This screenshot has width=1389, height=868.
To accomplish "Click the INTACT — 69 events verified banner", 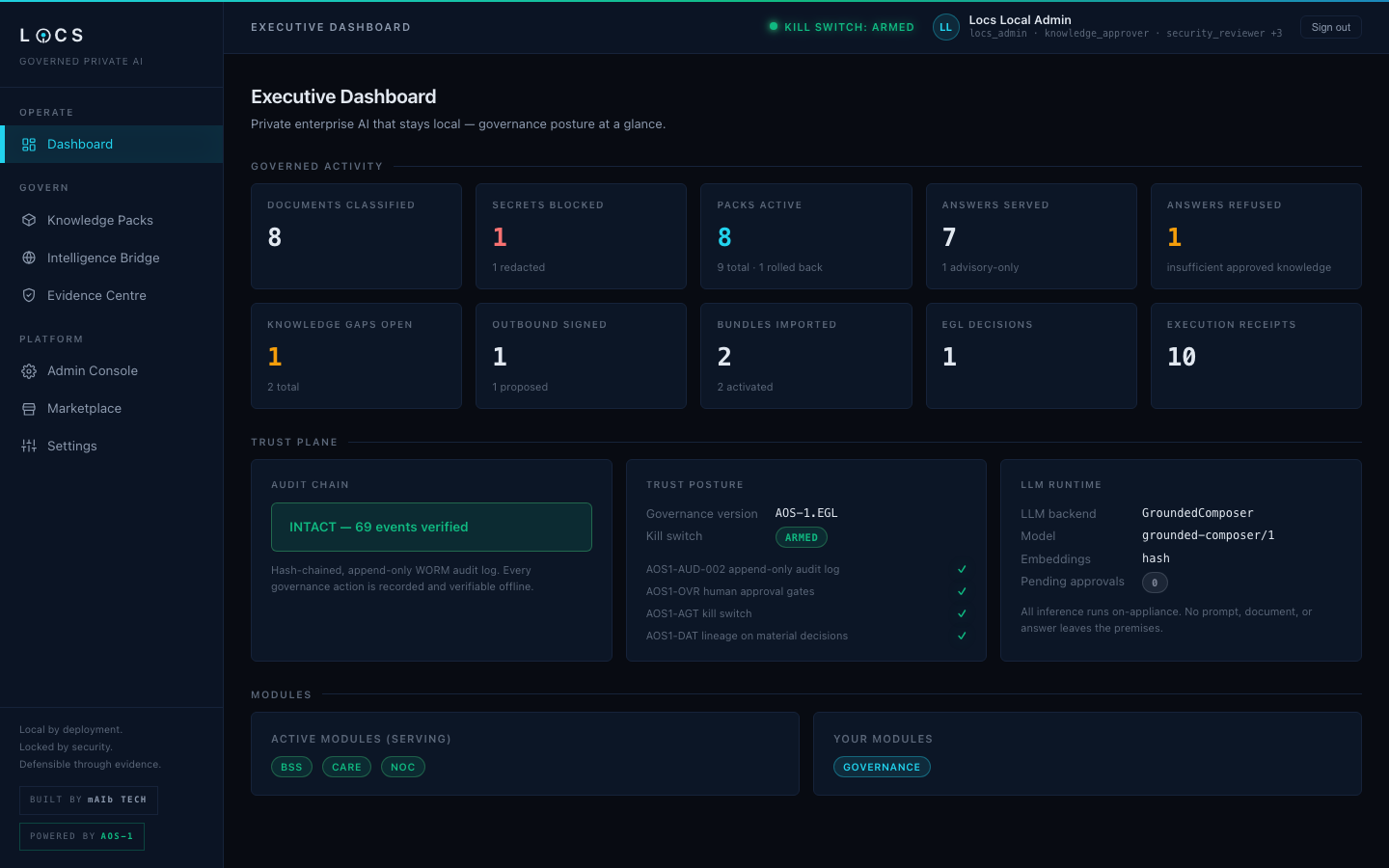I will 431,527.
